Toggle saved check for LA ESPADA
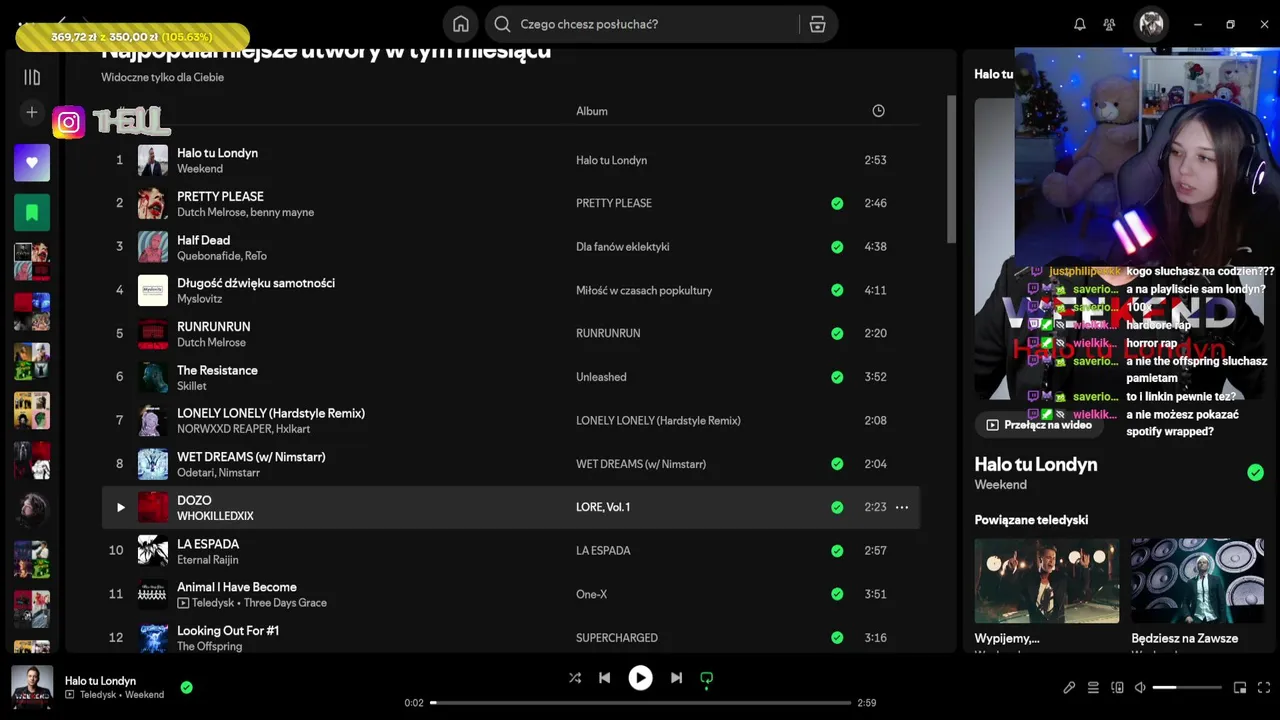This screenshot has height=720, width=1280. click(x=837, y=551)
